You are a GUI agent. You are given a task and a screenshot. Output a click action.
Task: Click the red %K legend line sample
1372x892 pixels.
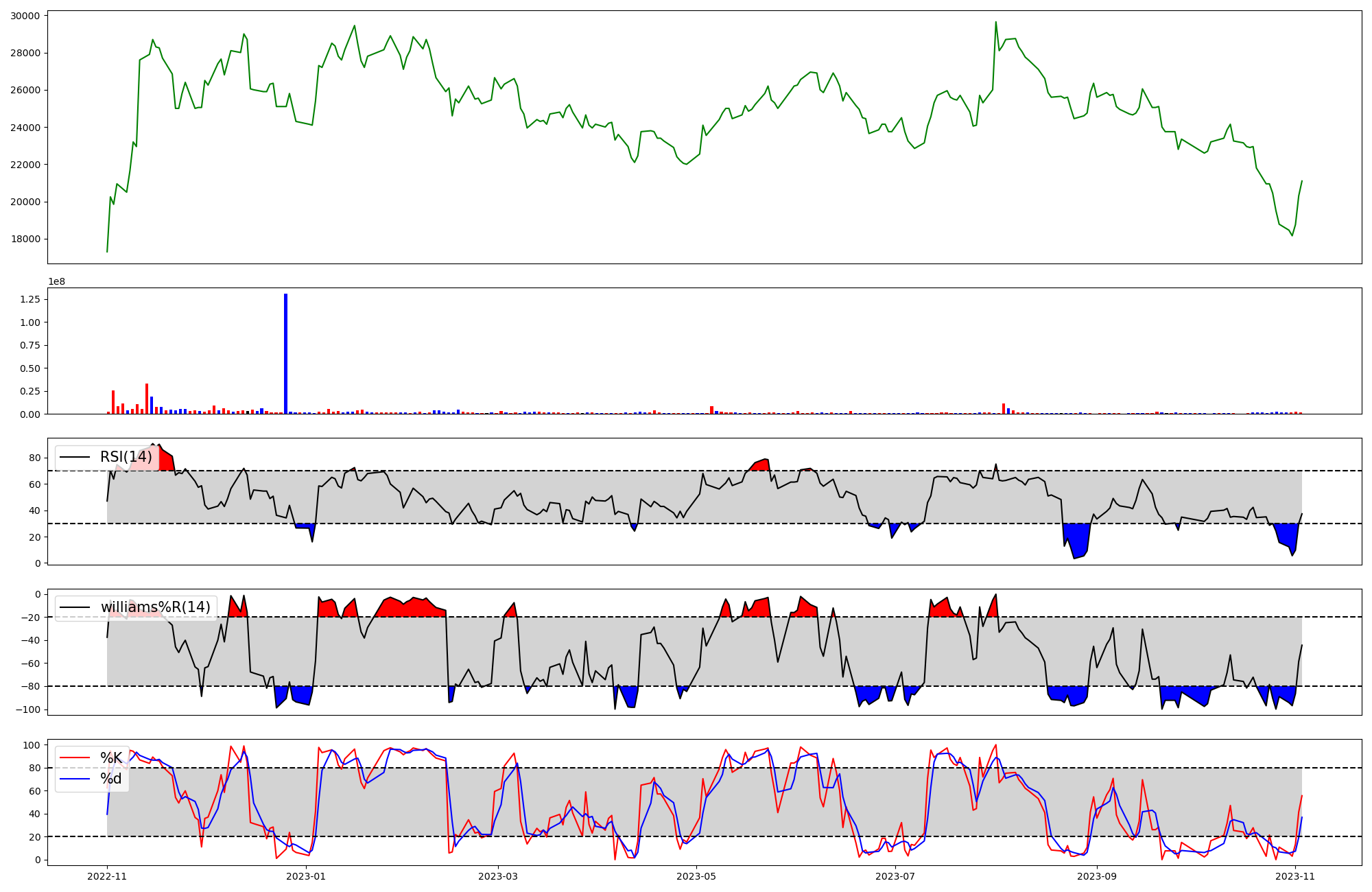tap(75, 758)
